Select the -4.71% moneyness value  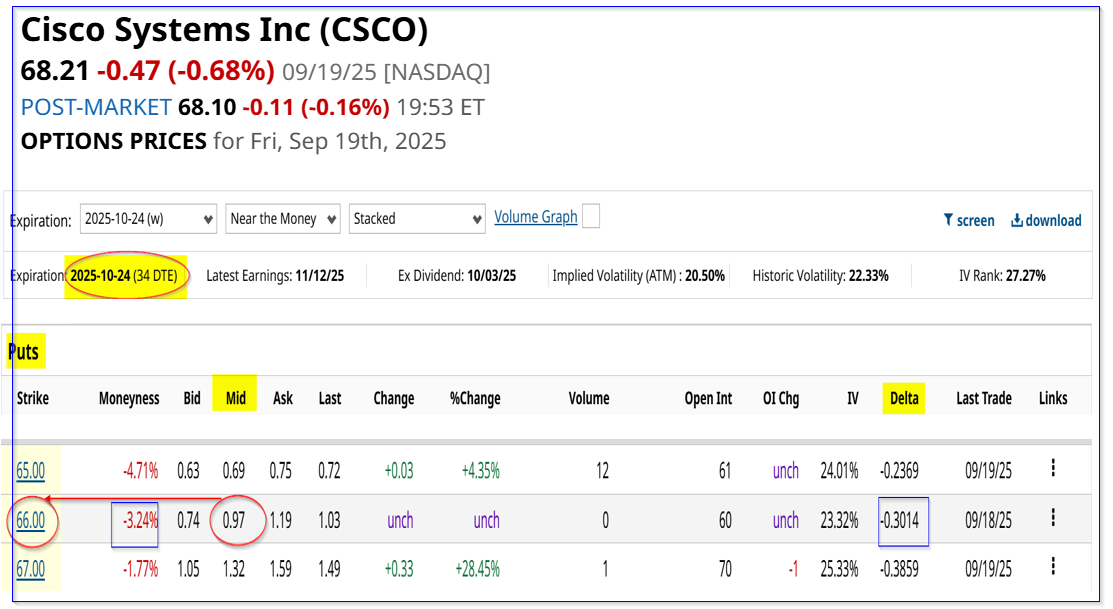(140, 471)
